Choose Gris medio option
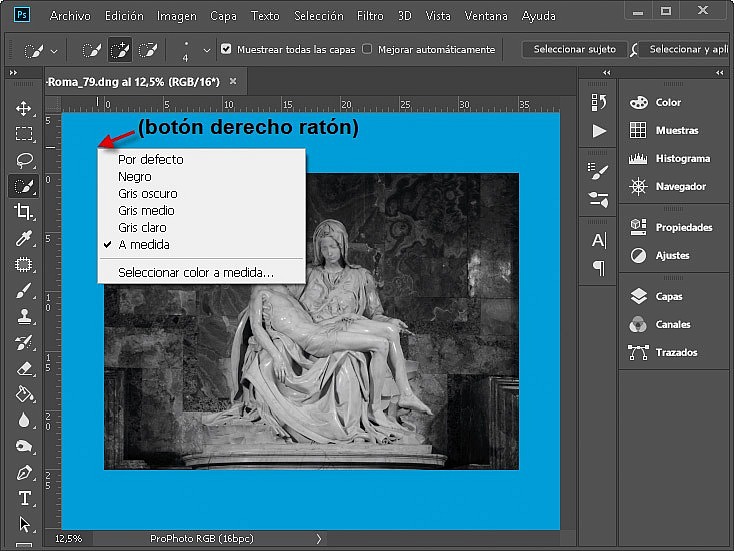This screenshot has height=551, width=734. pos(201,210)
